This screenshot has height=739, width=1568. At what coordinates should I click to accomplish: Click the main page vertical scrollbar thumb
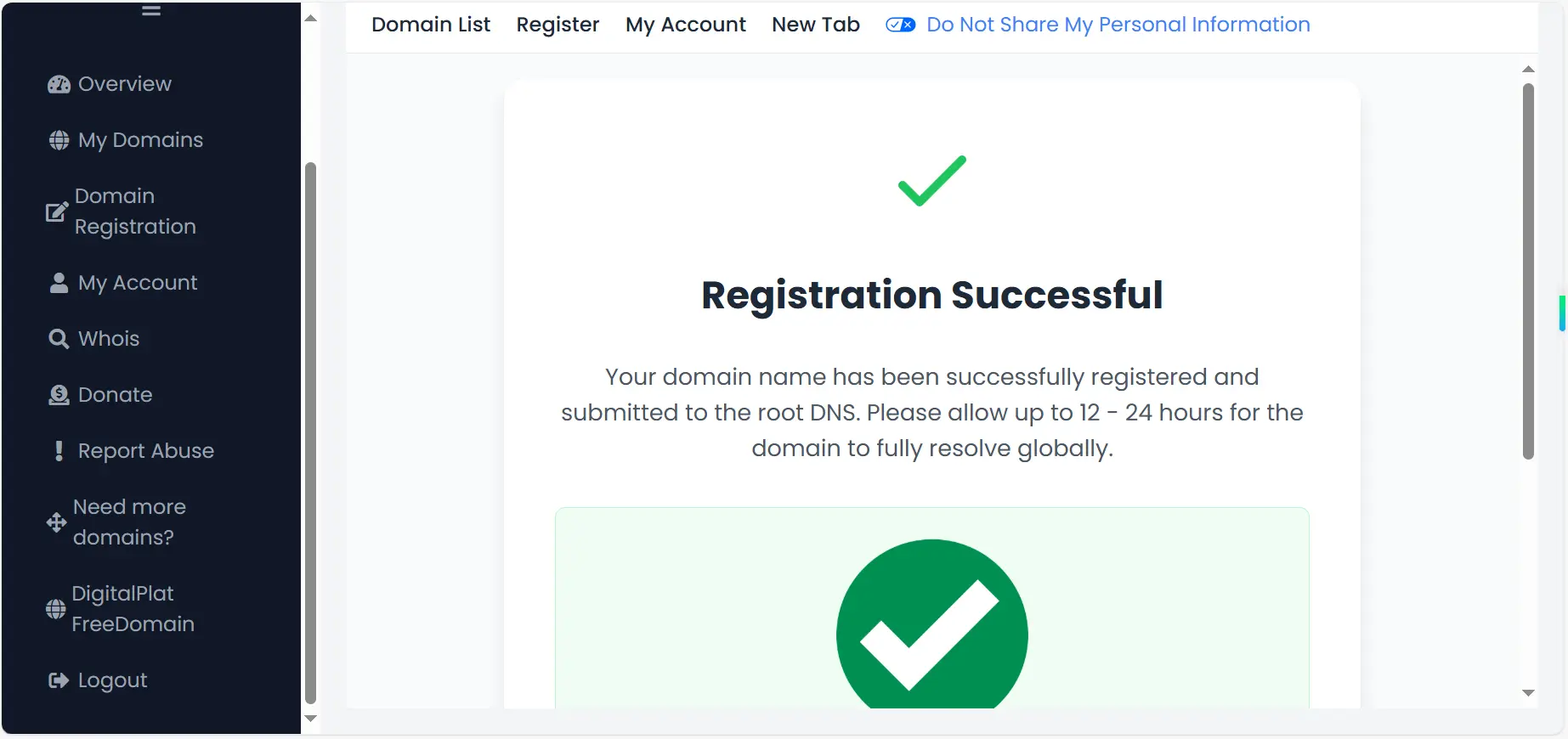[x=1528, y=272]
